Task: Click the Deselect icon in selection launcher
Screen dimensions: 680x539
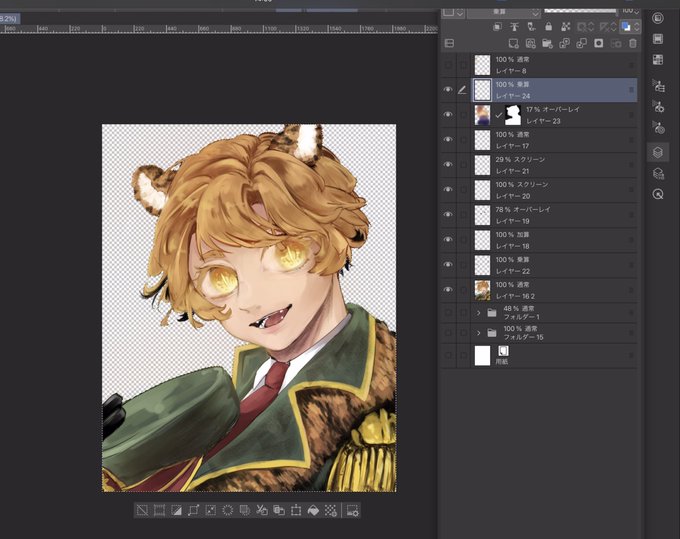Action: point(142,510)
